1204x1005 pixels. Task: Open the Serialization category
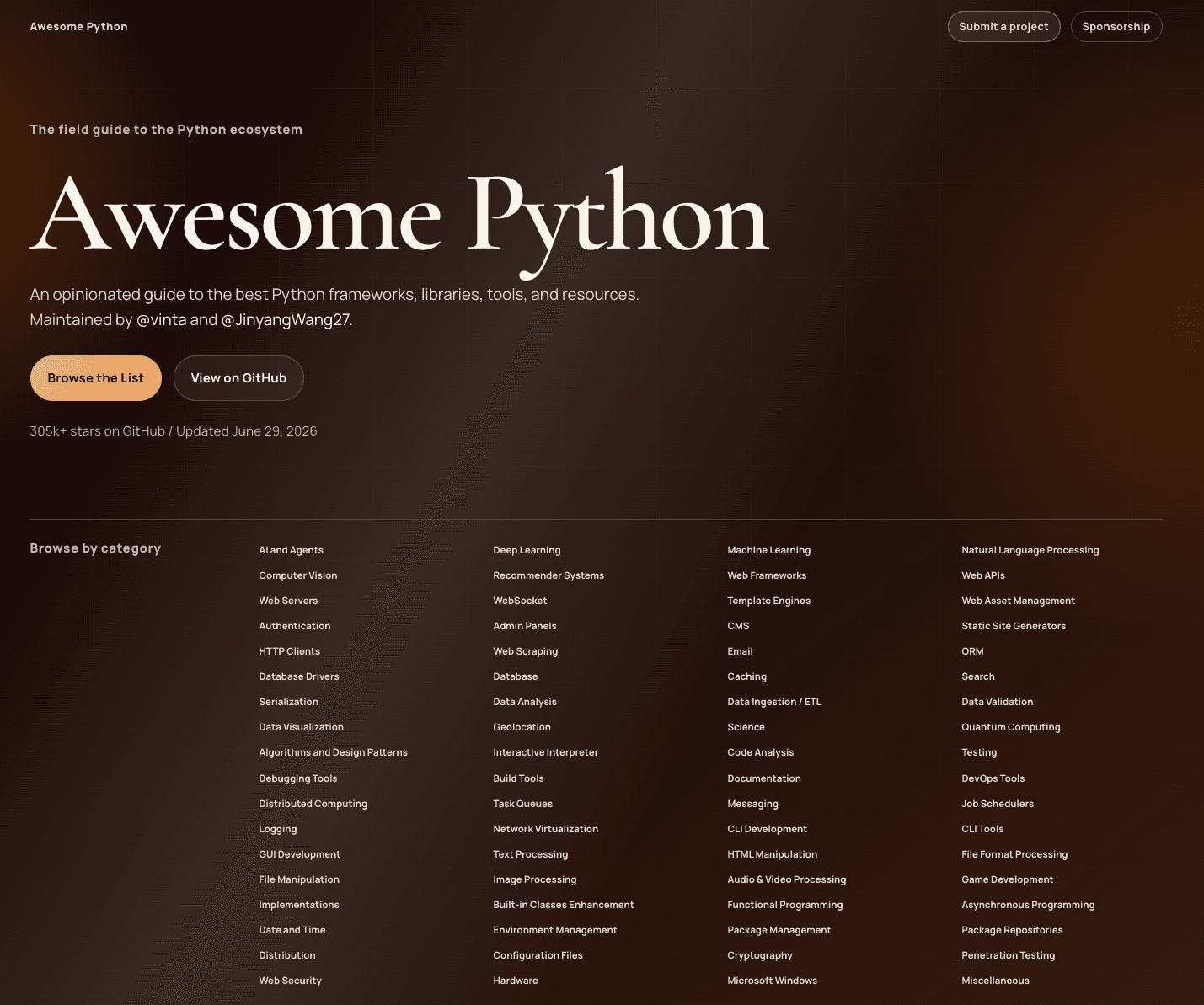click(x=288, y=702)
